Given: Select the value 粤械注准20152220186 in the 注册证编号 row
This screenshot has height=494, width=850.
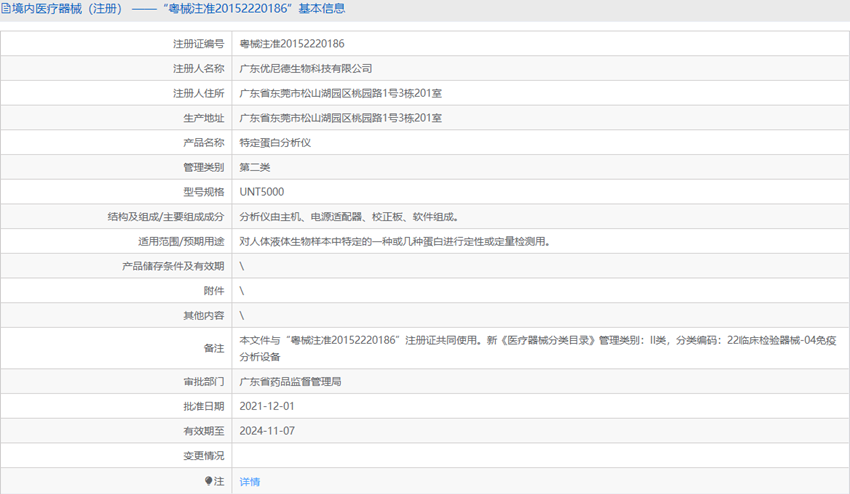Looking at the screenshot, I should point(292,44).
